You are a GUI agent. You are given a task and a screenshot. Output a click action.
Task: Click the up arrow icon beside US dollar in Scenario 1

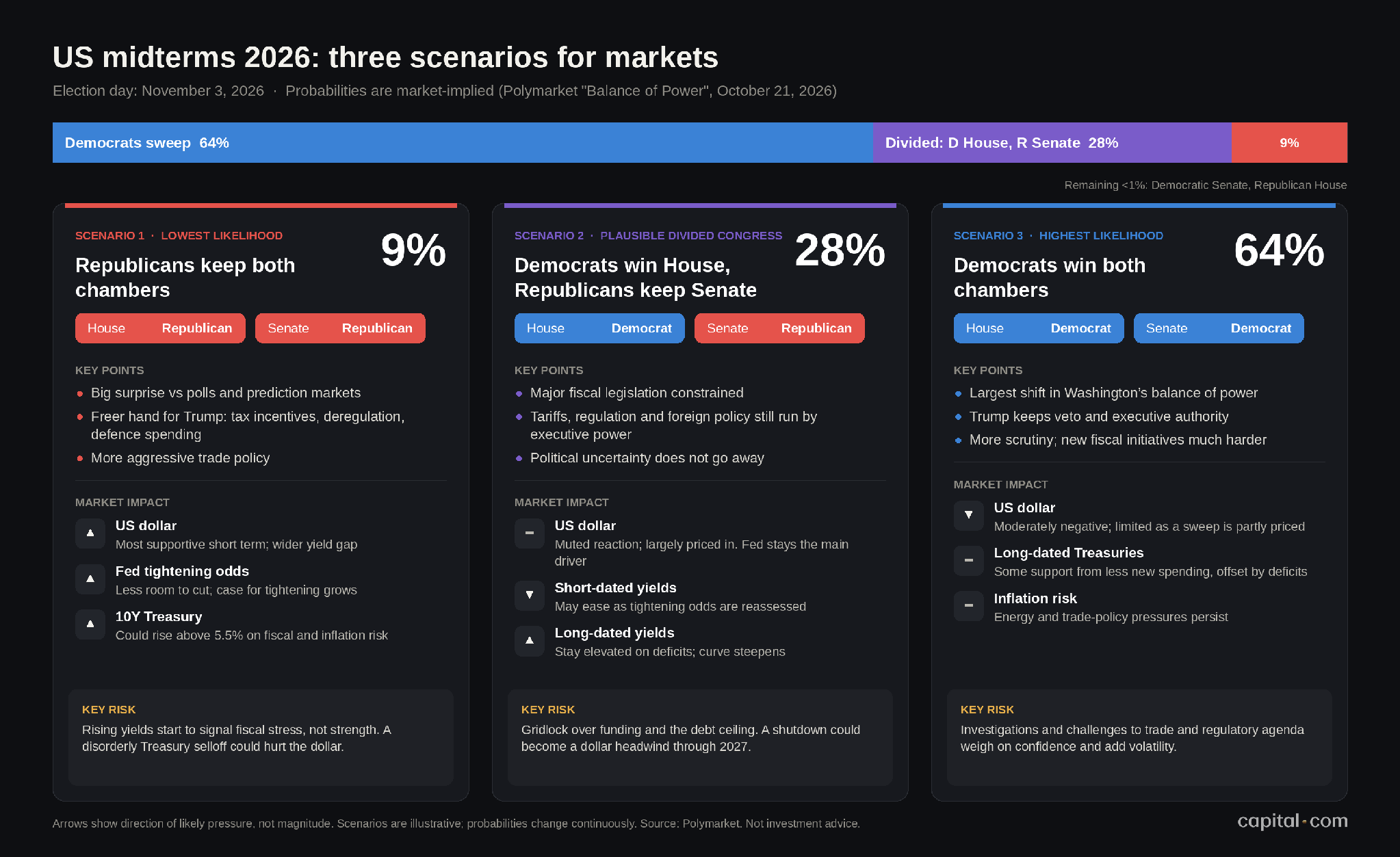click(x=90, y=533)
